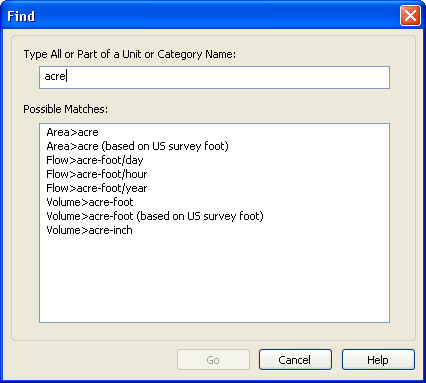
Task: Place cursor on 'acre' text in the search box
Action: pyautogui.click(x=55, y=76)
